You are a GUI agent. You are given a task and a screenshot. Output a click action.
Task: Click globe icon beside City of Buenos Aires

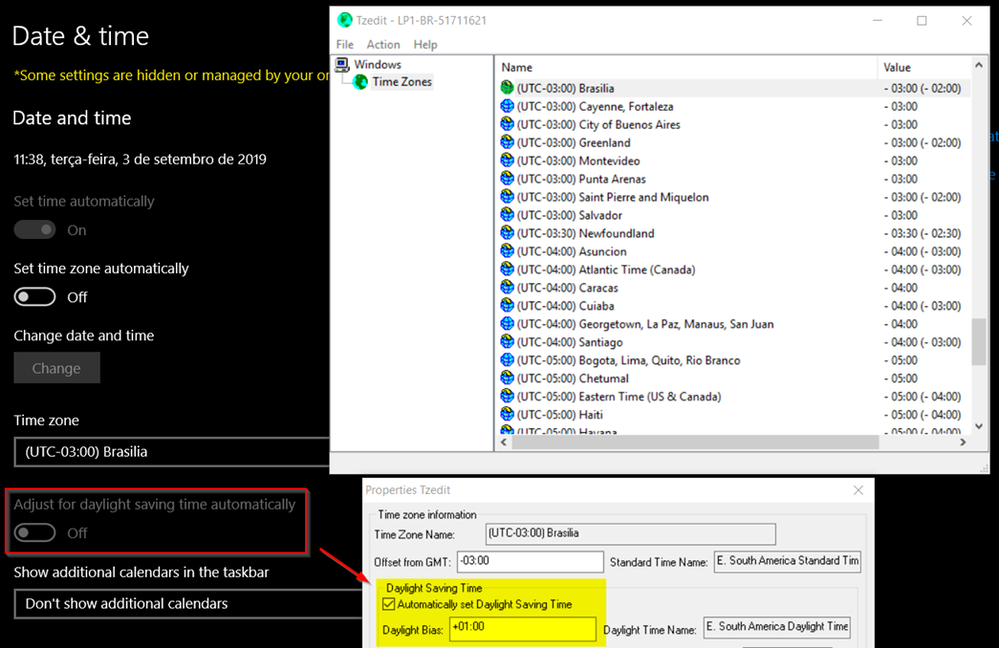(507, 124)
